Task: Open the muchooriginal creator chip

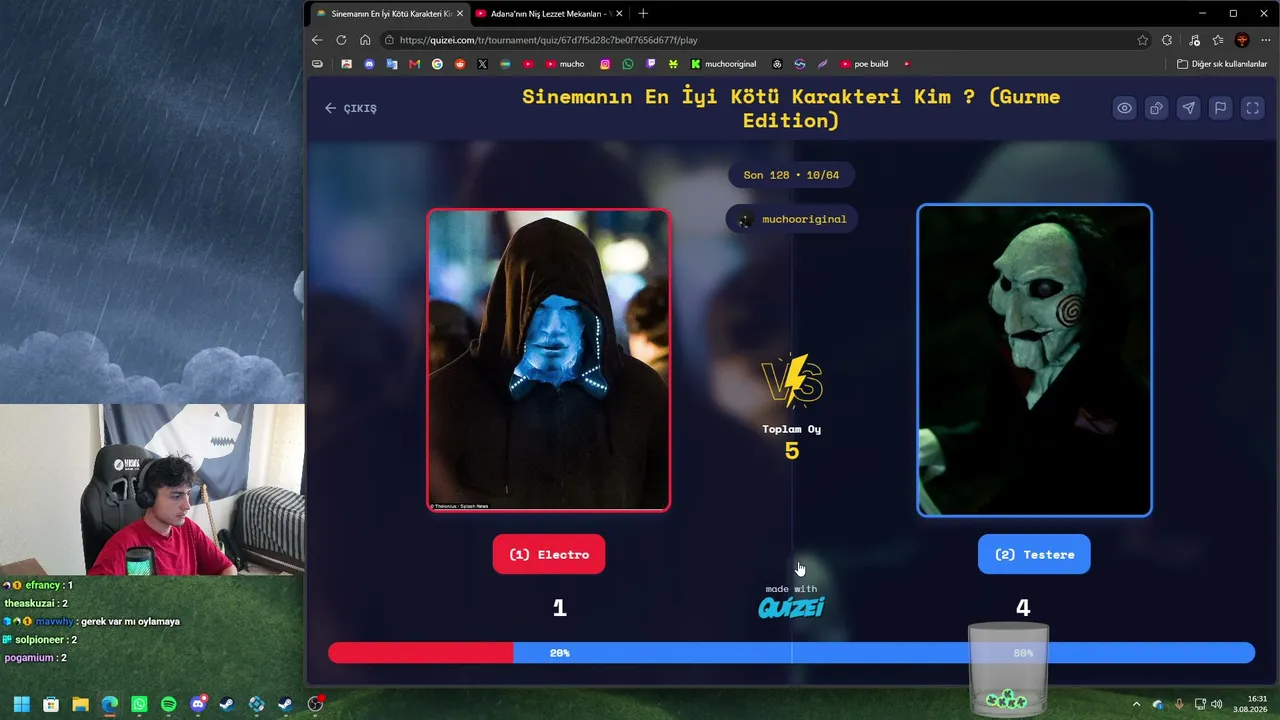Action: click(x=792, y=219)
